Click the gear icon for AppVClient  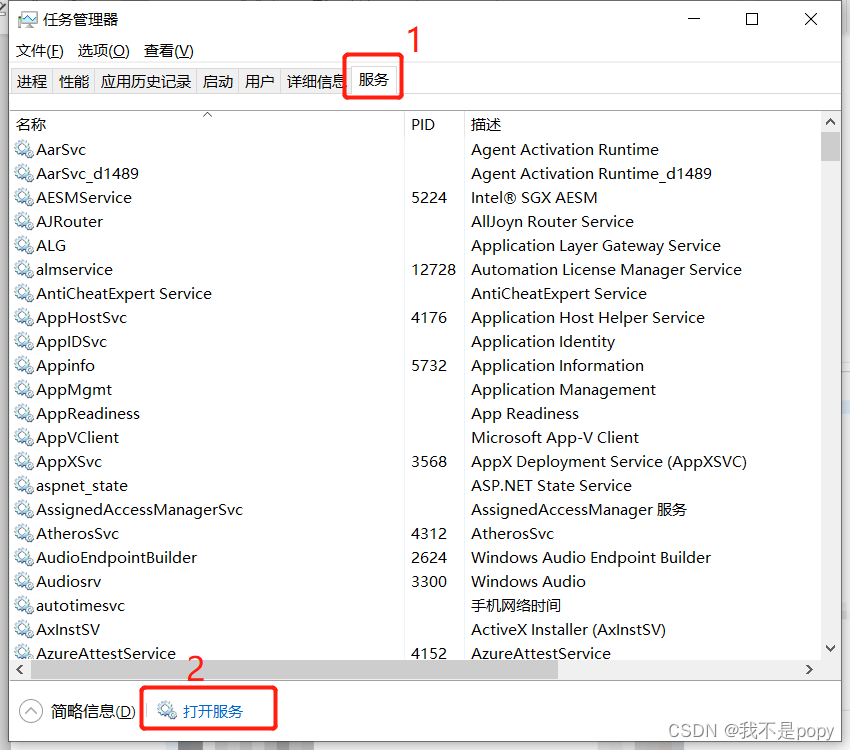24,437
